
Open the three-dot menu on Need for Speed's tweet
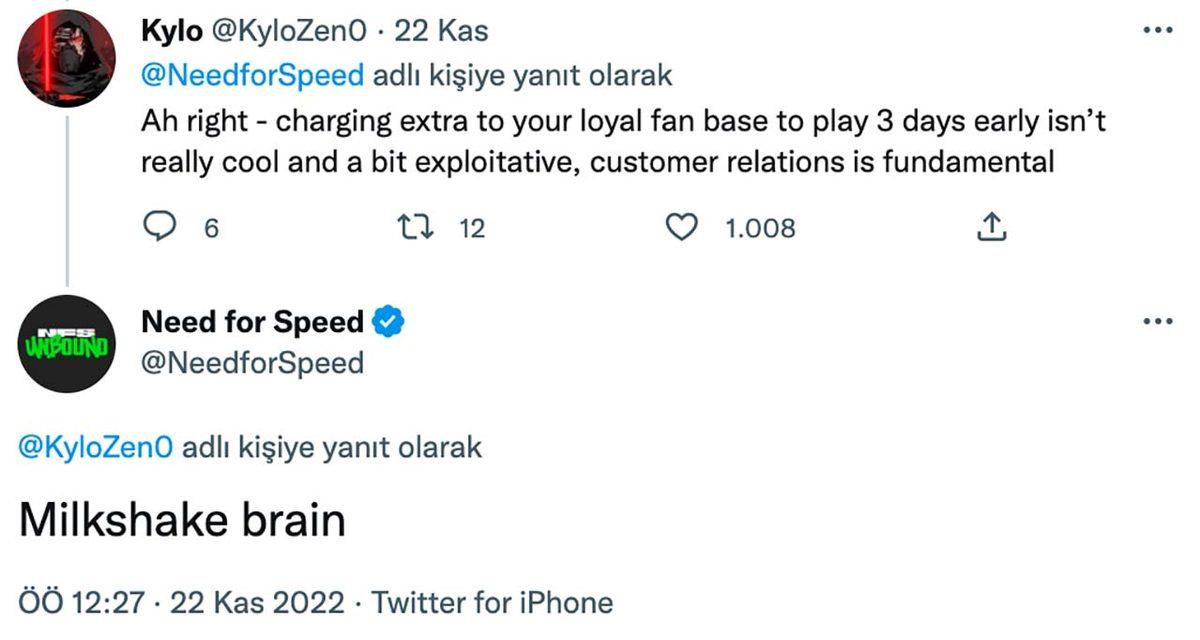click(1157, 320)
